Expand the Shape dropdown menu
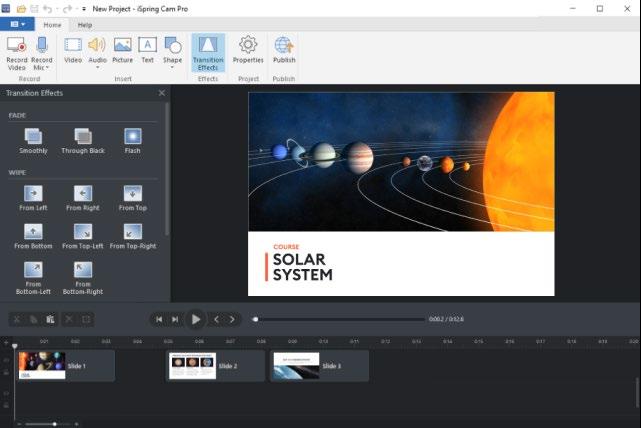The width and height of the screenshot is (641, 428). coord(172,67)
